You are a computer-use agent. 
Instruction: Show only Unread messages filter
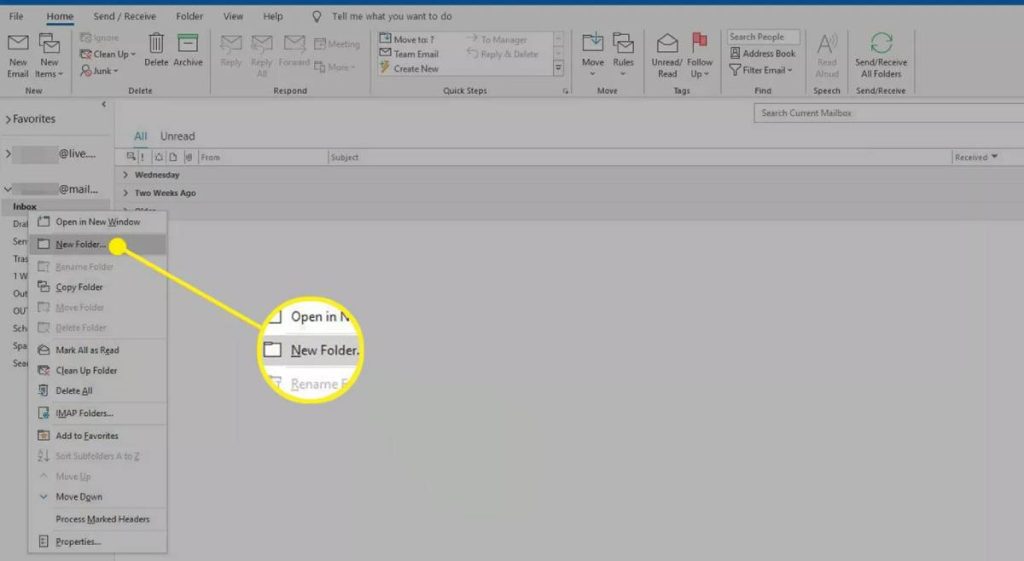pyautogui.click(x=177, y=136)
